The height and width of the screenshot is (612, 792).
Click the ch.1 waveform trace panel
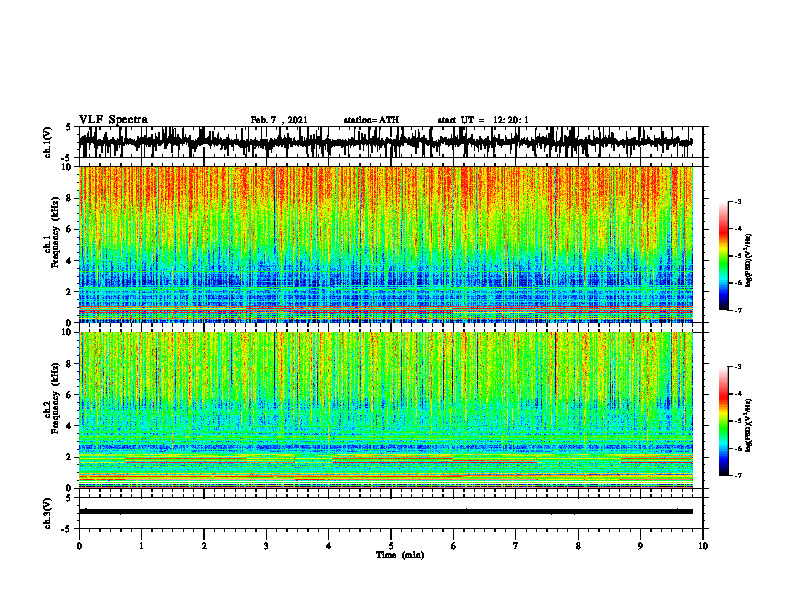(x=390, y=142)
